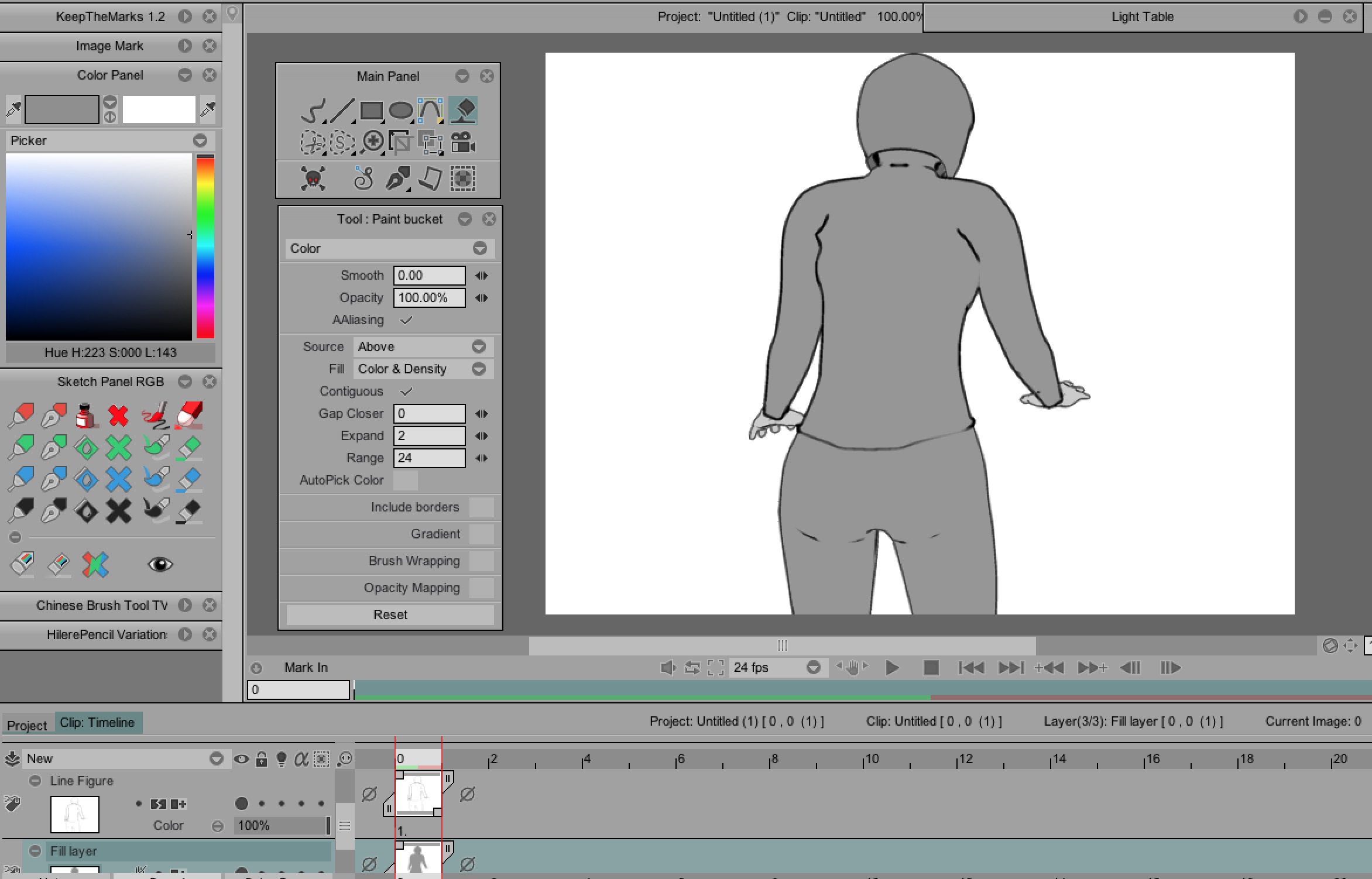Stop playback with the square button
Image resolution: width=1372 pixels, height=879 pixels.
tap(931, 668)
